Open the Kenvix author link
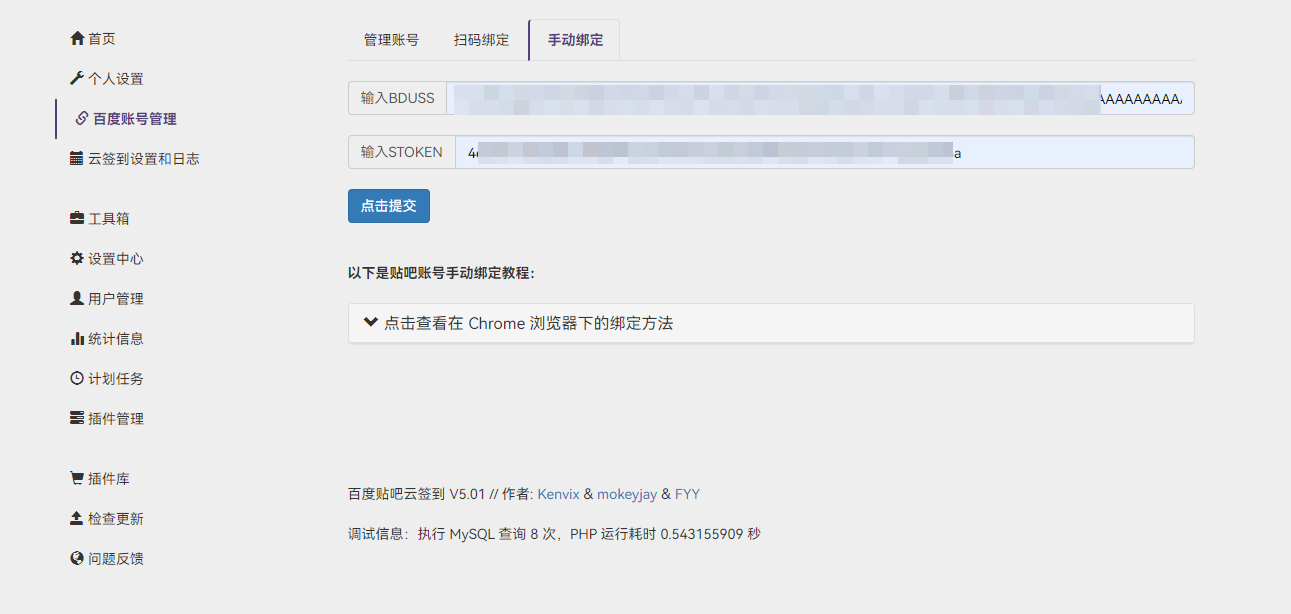 tap(558, 494)
